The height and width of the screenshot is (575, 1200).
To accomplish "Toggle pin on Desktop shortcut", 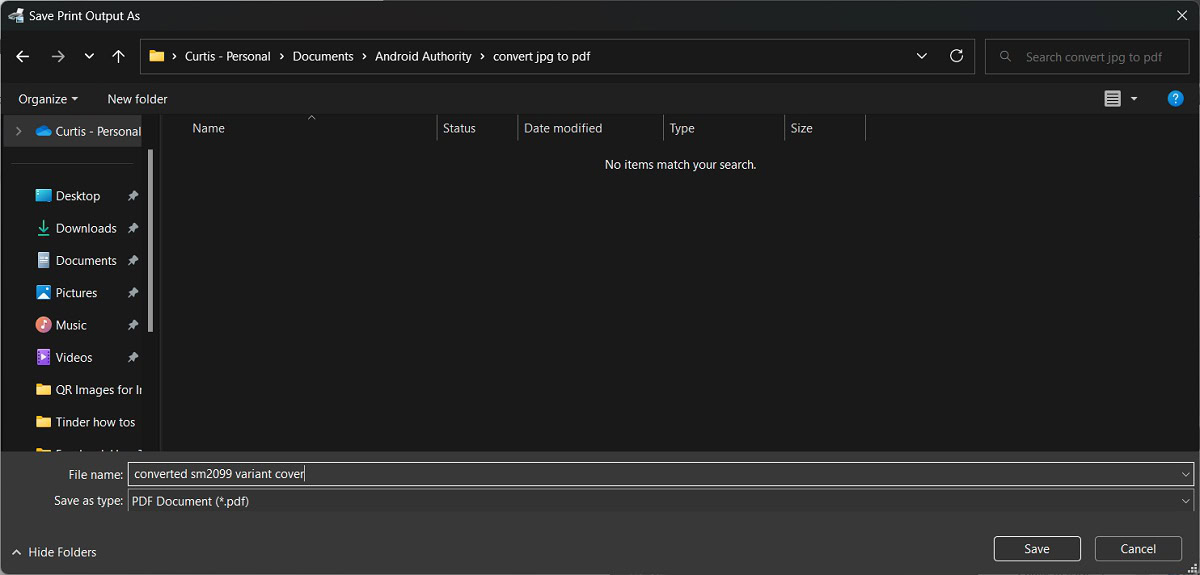I will pos(133,196).
